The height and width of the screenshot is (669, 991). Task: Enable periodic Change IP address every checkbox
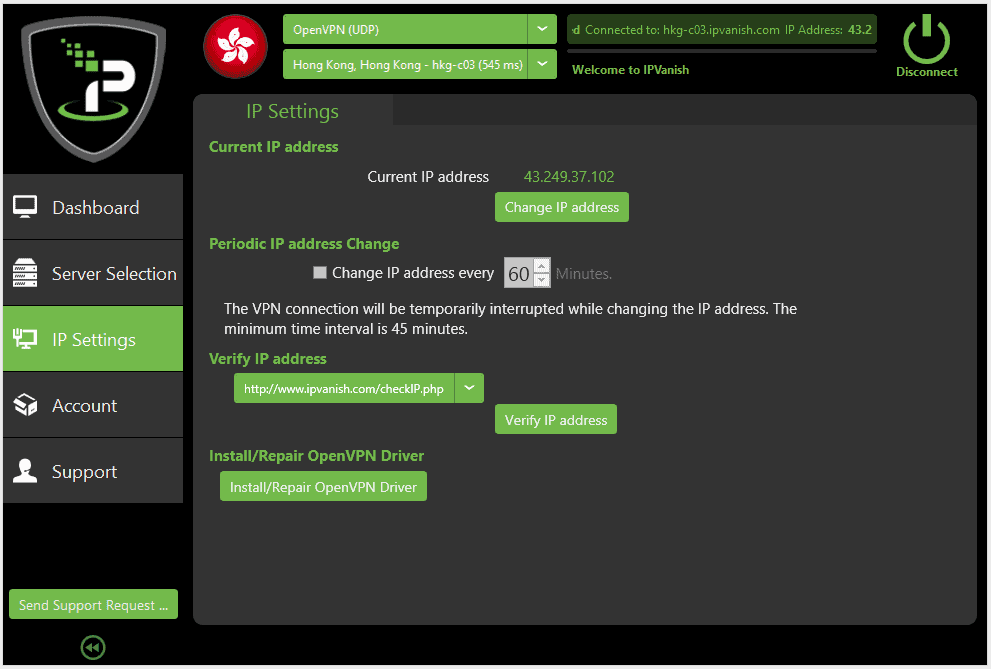320,273
